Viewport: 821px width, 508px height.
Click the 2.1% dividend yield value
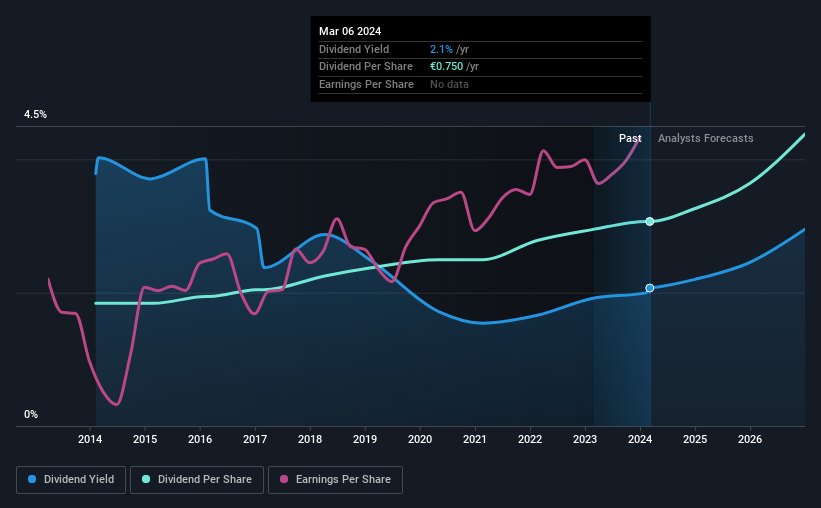tap(441, 49)
